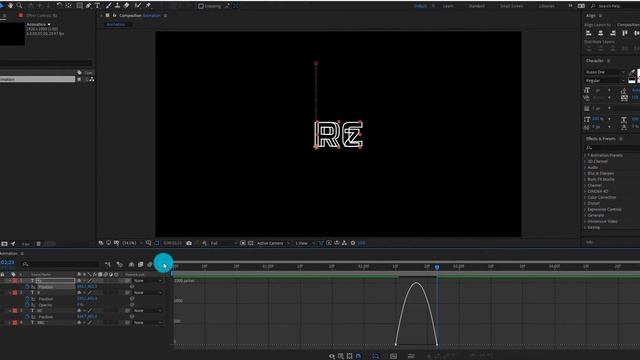Expand Color Correction effects category

click(x=585, y=198)
